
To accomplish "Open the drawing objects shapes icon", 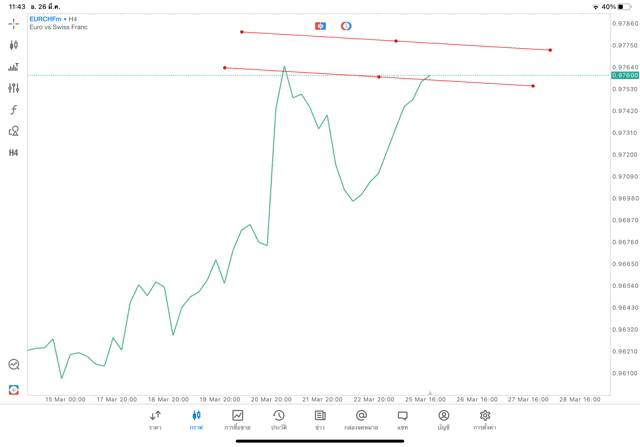I will click(14, 131).
